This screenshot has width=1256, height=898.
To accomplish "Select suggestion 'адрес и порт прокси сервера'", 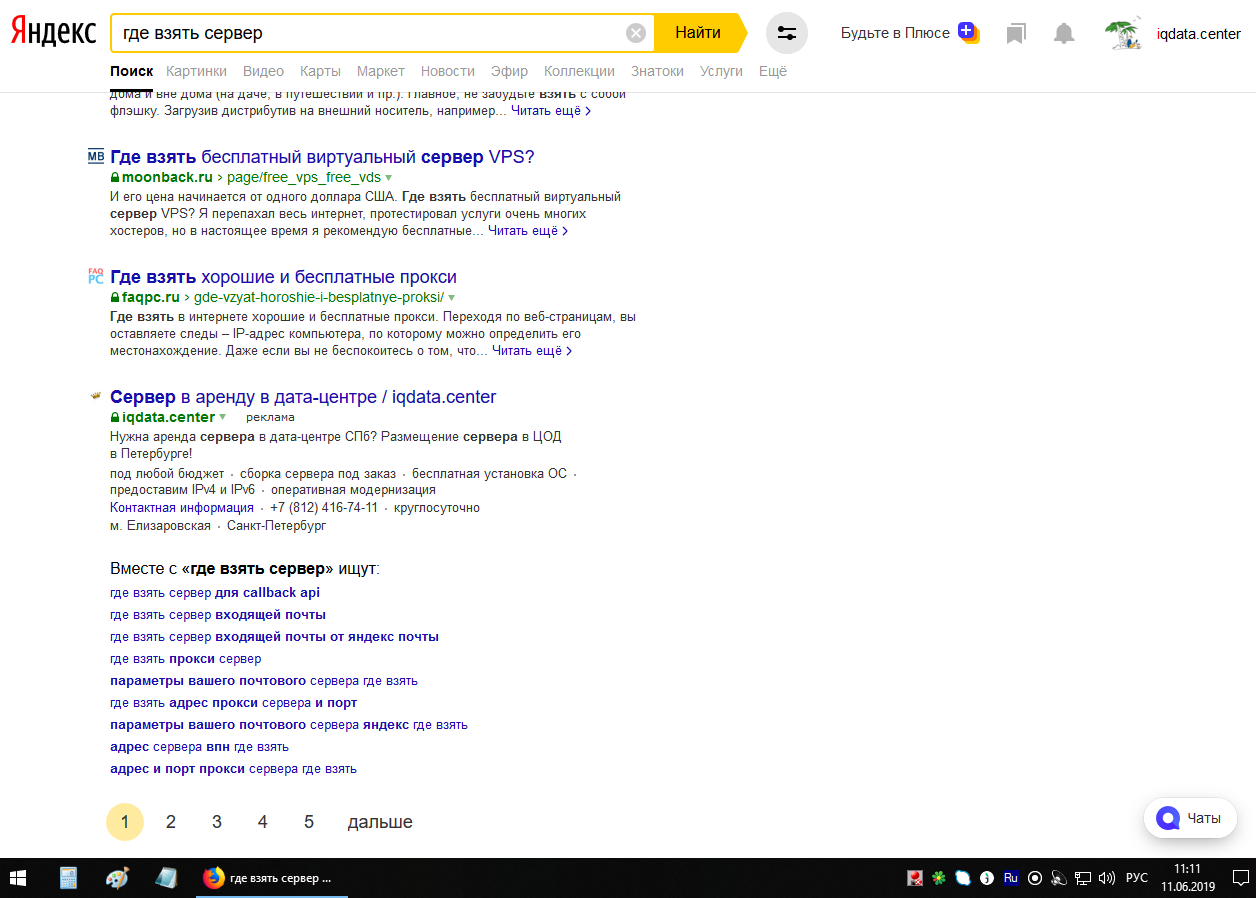I will coord(233,769).
